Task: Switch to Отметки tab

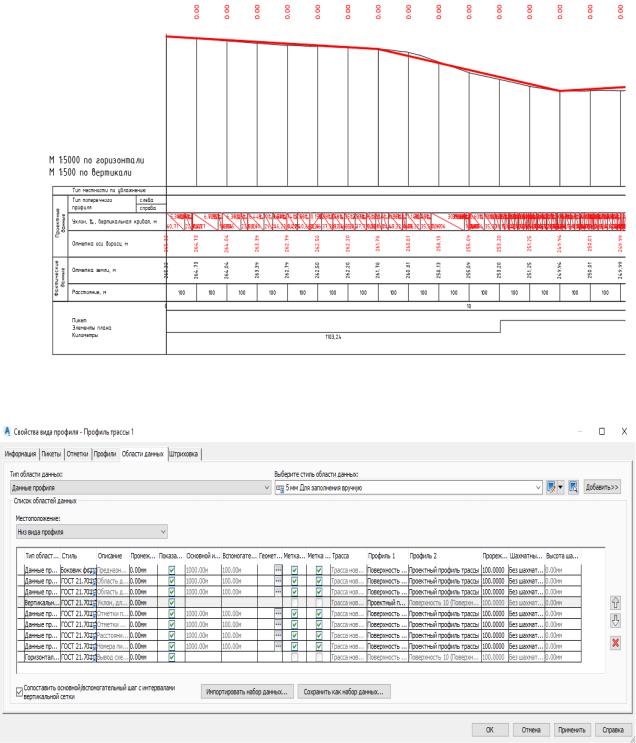Action: pos(77,453)
